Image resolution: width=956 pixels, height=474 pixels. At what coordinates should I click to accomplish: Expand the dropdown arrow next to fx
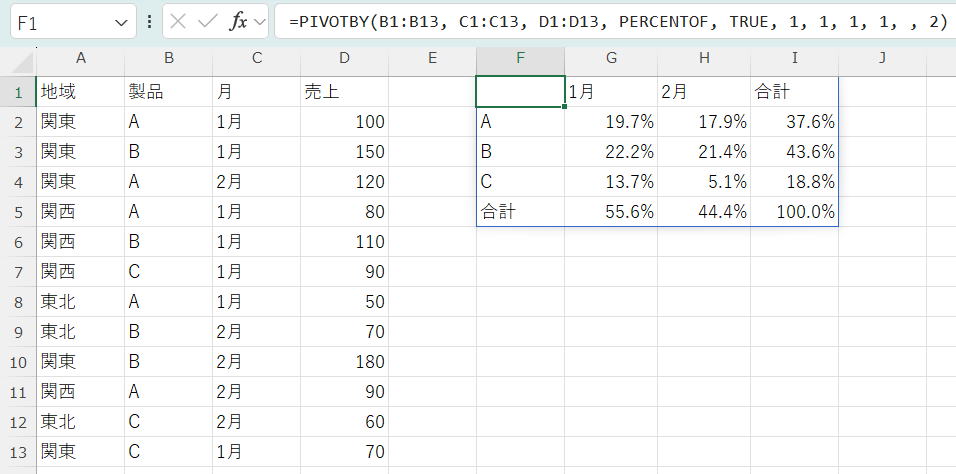(260, 23)
